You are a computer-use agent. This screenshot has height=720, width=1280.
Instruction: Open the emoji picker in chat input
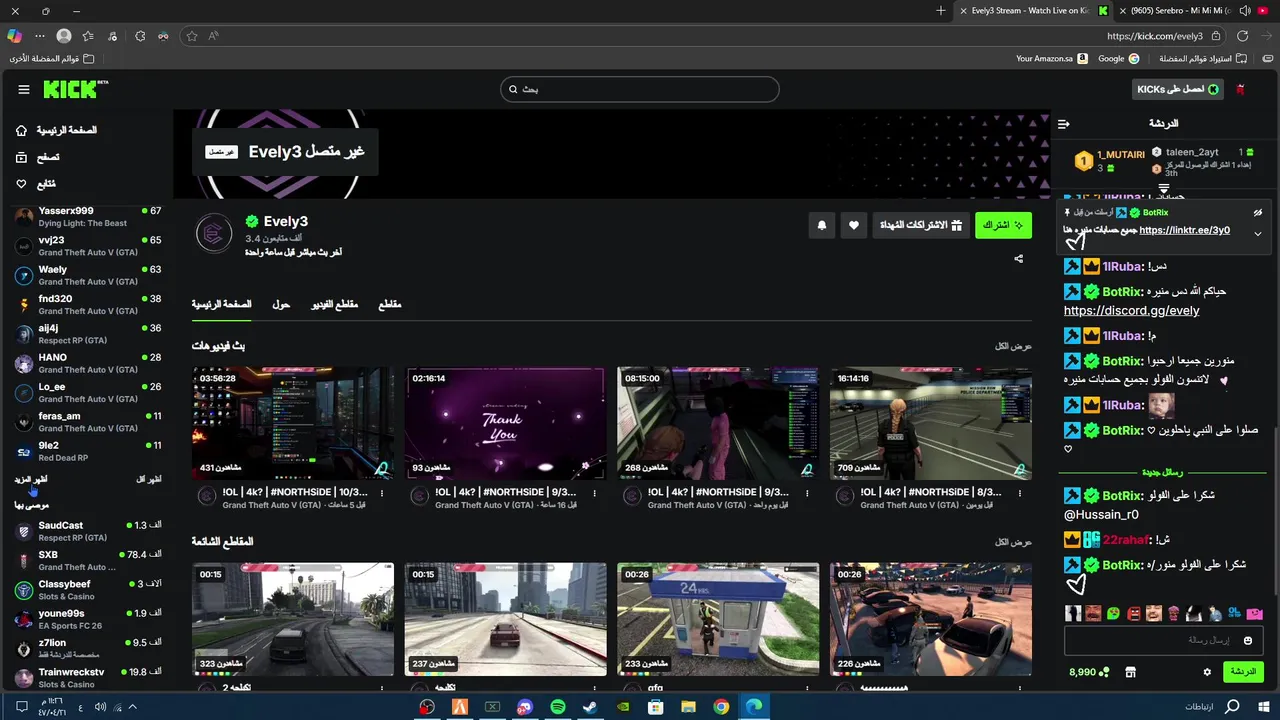tap(1248, 641)
